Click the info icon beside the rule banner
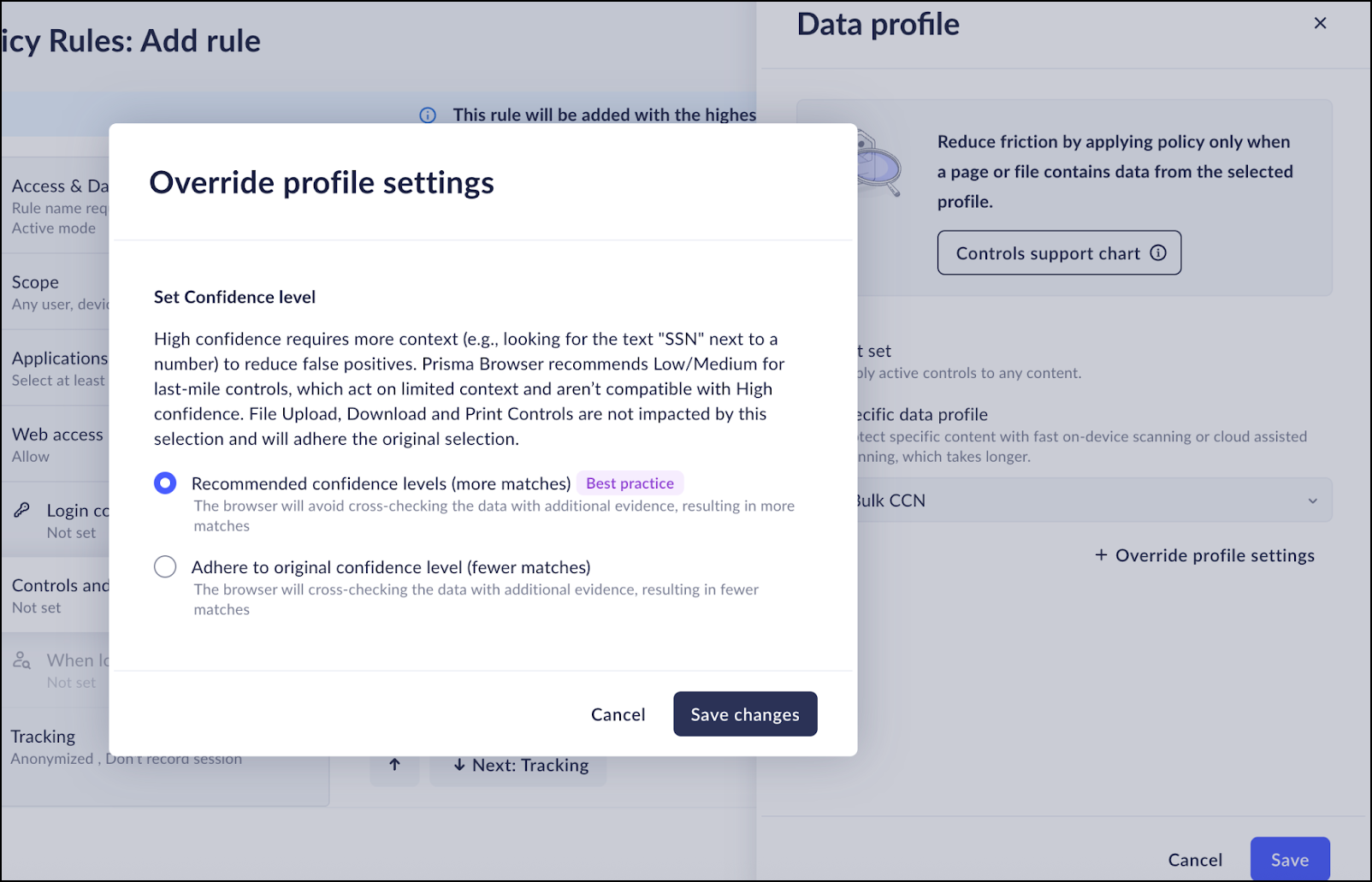Image resolution: width=1372 pixels, height=882 pixels. pos(428,115)
